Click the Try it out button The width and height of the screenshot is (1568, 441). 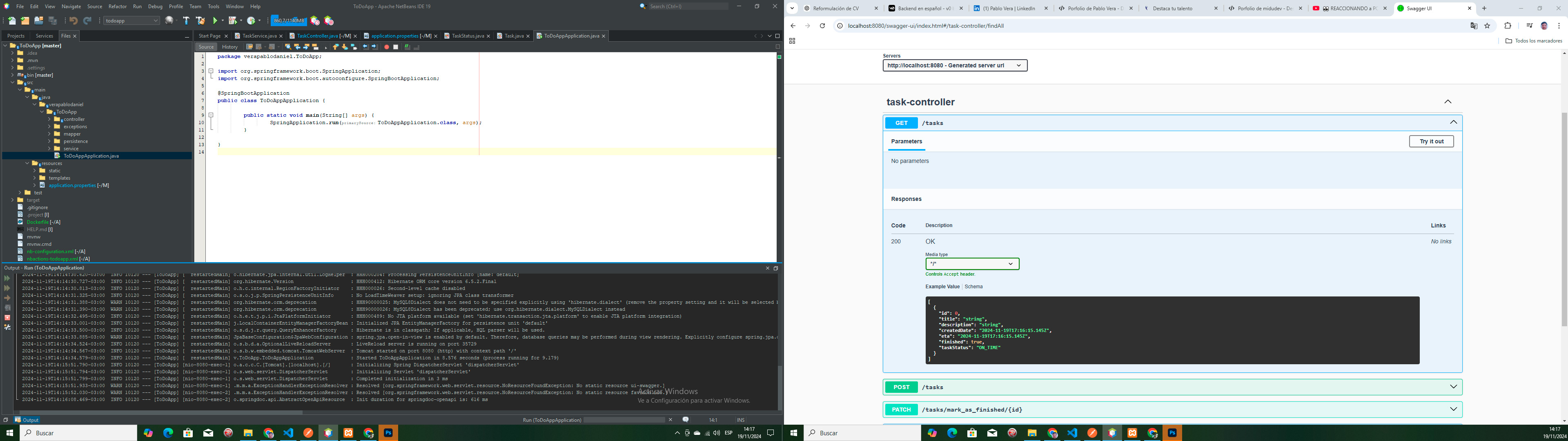(1431, 141)
